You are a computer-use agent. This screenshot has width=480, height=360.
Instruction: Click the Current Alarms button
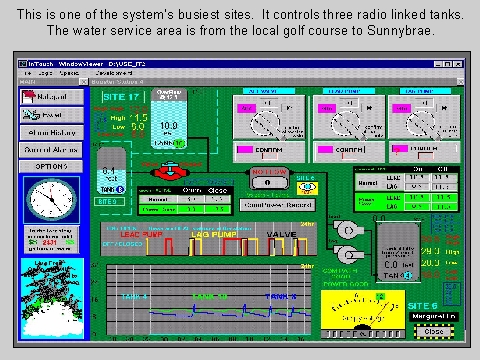click(51, 150)
